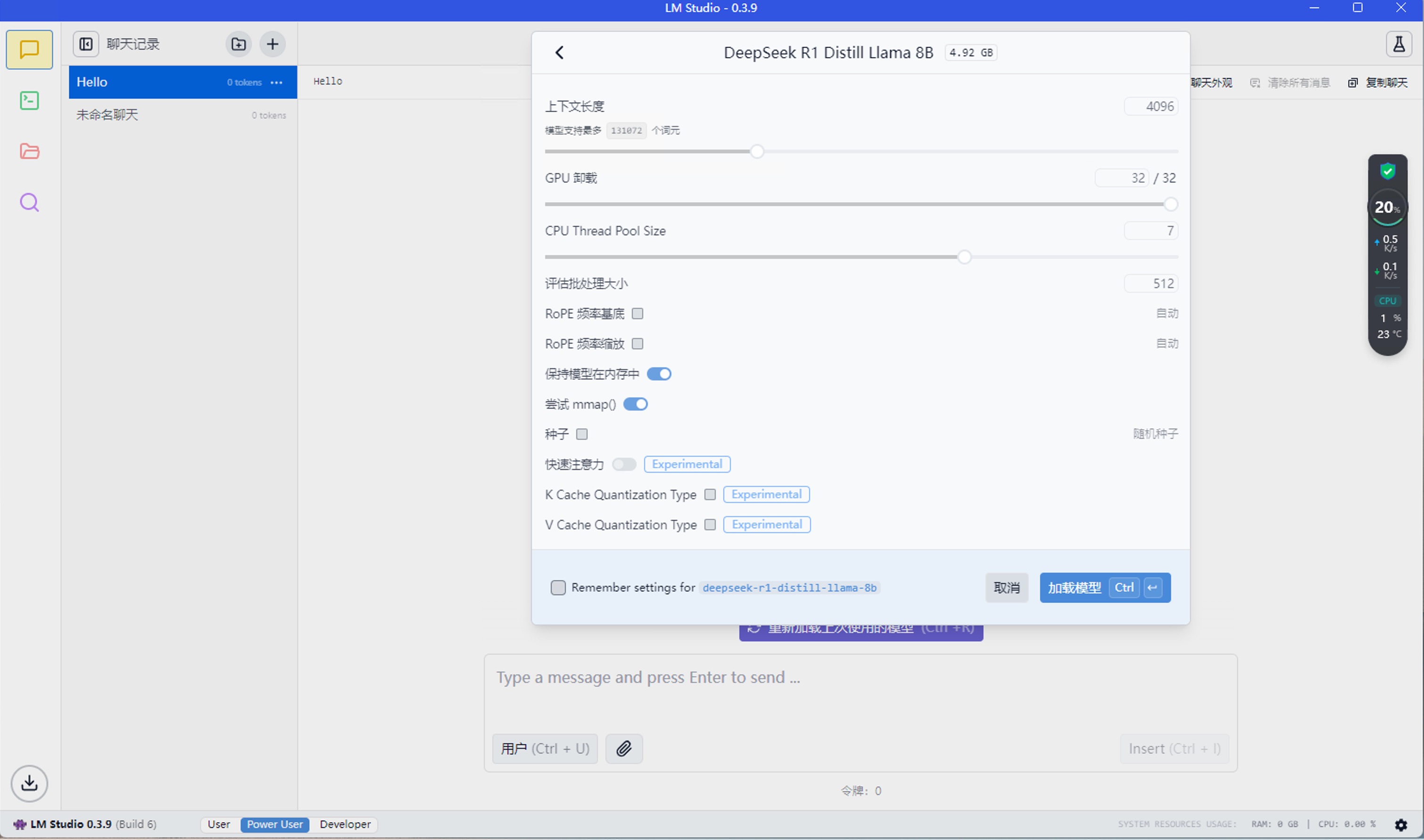Adjust the context length slider handle
This screenshot has height=840, width=1424.
point(756,152)
